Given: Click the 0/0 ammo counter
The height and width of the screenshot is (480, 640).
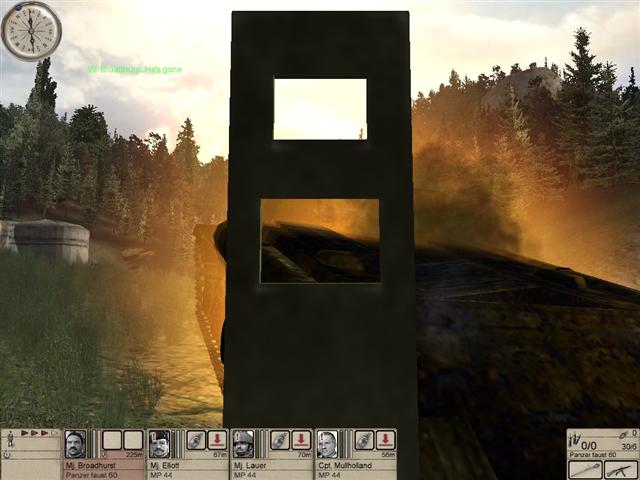Looking at the screenshot, I should click(589, 446).
